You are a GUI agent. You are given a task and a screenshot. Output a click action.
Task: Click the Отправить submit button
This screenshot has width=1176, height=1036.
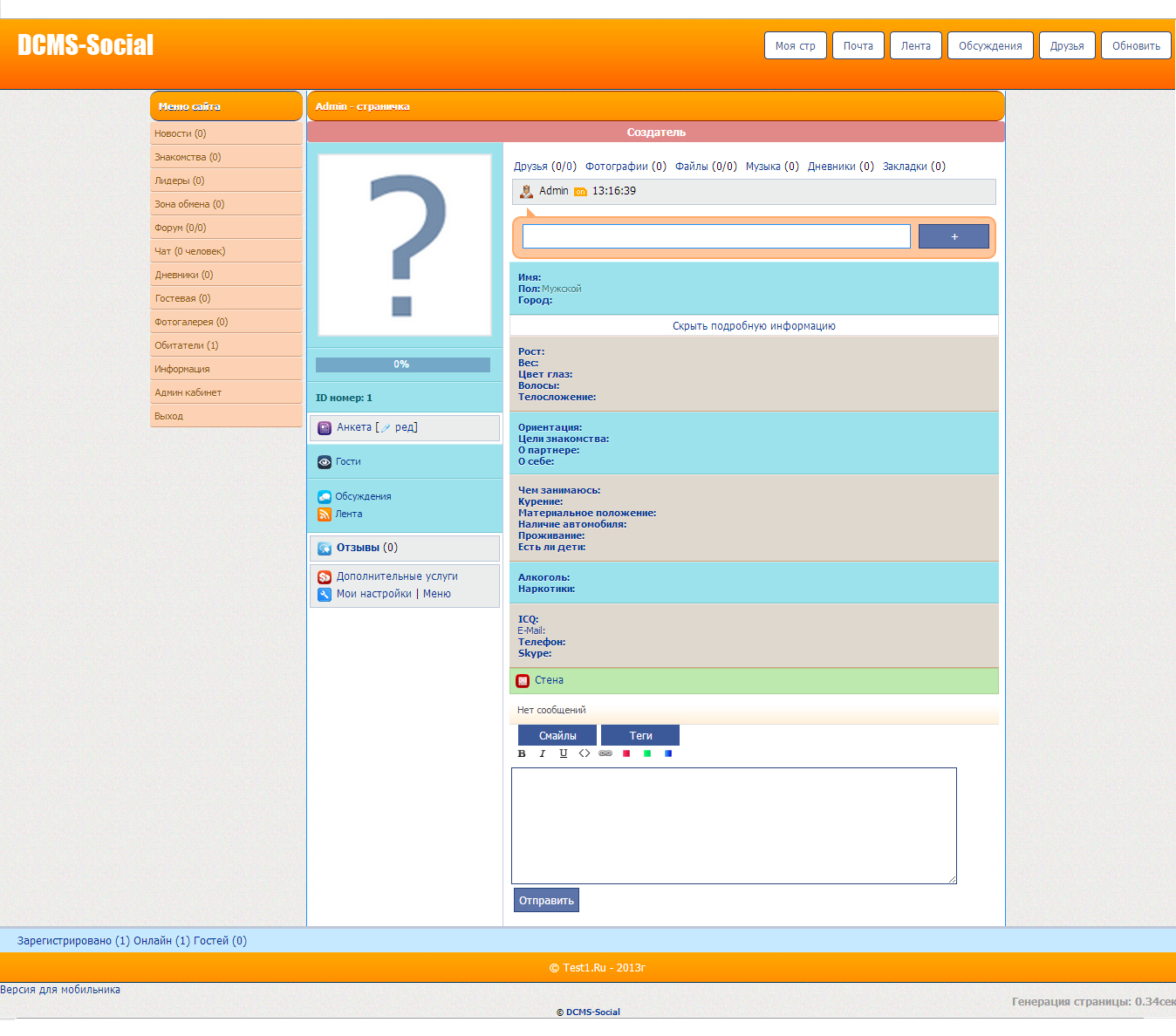[x=546, y=900]
